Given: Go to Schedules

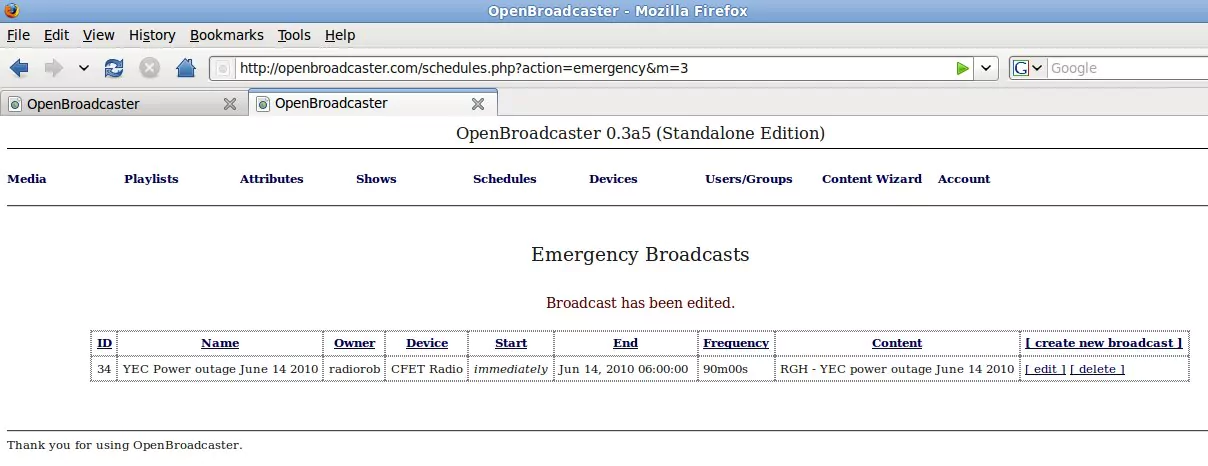Looking at the screenshot, I should click(504, 179).
